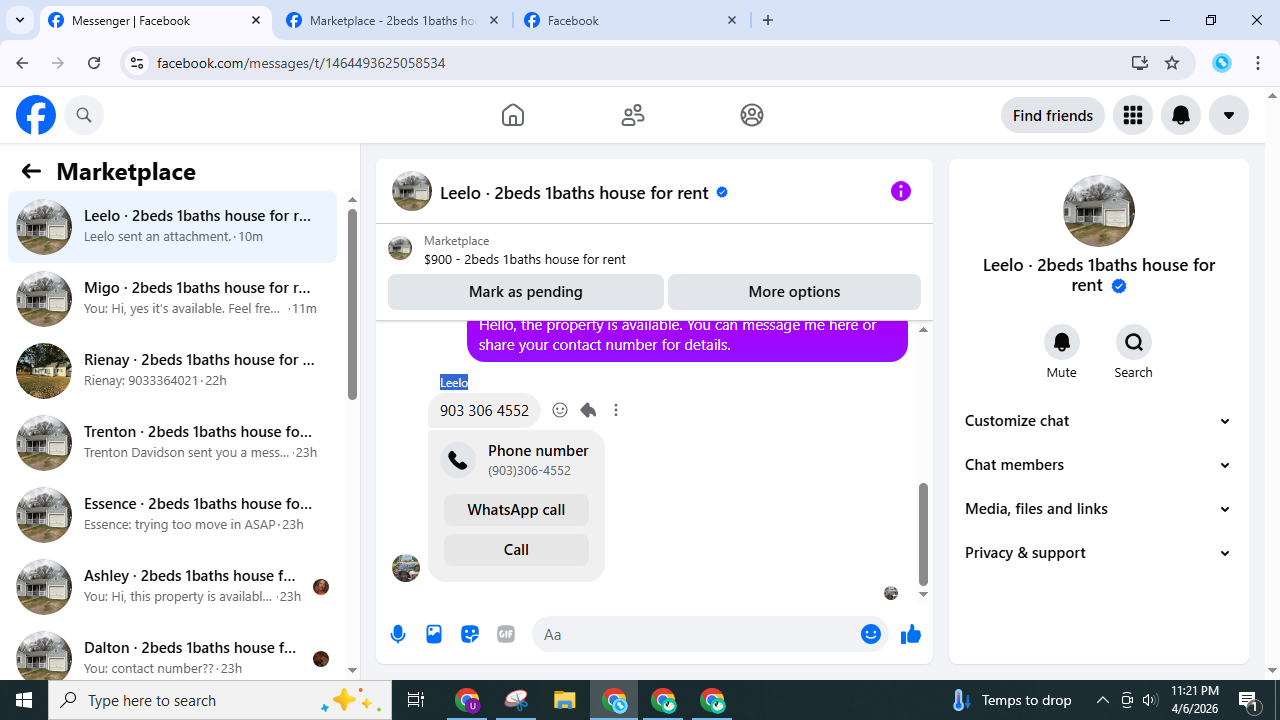Click the $900 listing title text
Screen dimensions: 1280x720
tap(525, 259)
